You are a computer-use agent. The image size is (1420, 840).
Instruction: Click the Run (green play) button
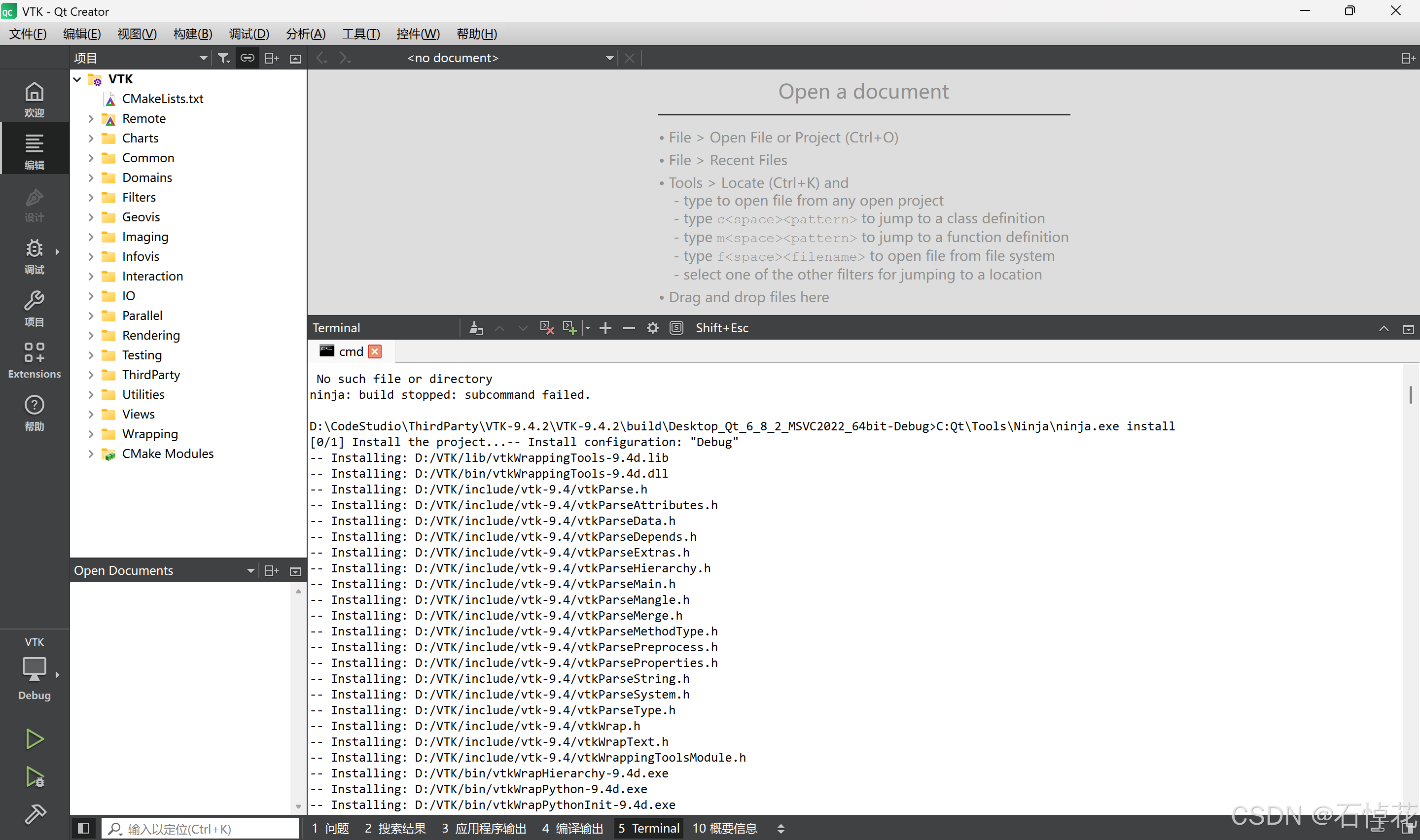34,738
